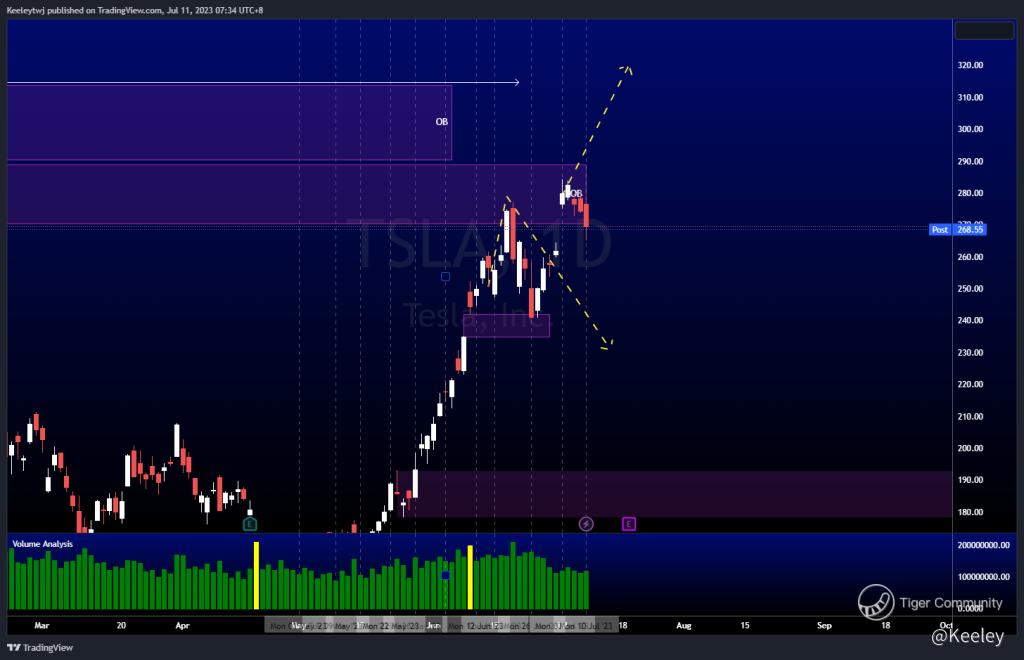Image resolution: width=1024 pixels, height=660 pixels.
Task: Click the 200000000.00 volume axis label
Action: (x=984, y=545)
